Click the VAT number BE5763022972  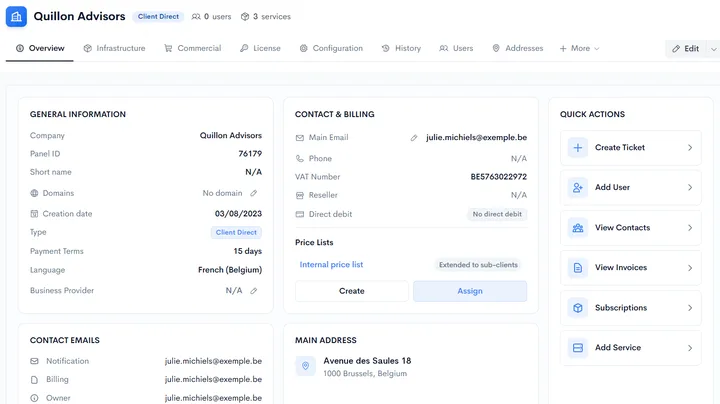(499, 177)
